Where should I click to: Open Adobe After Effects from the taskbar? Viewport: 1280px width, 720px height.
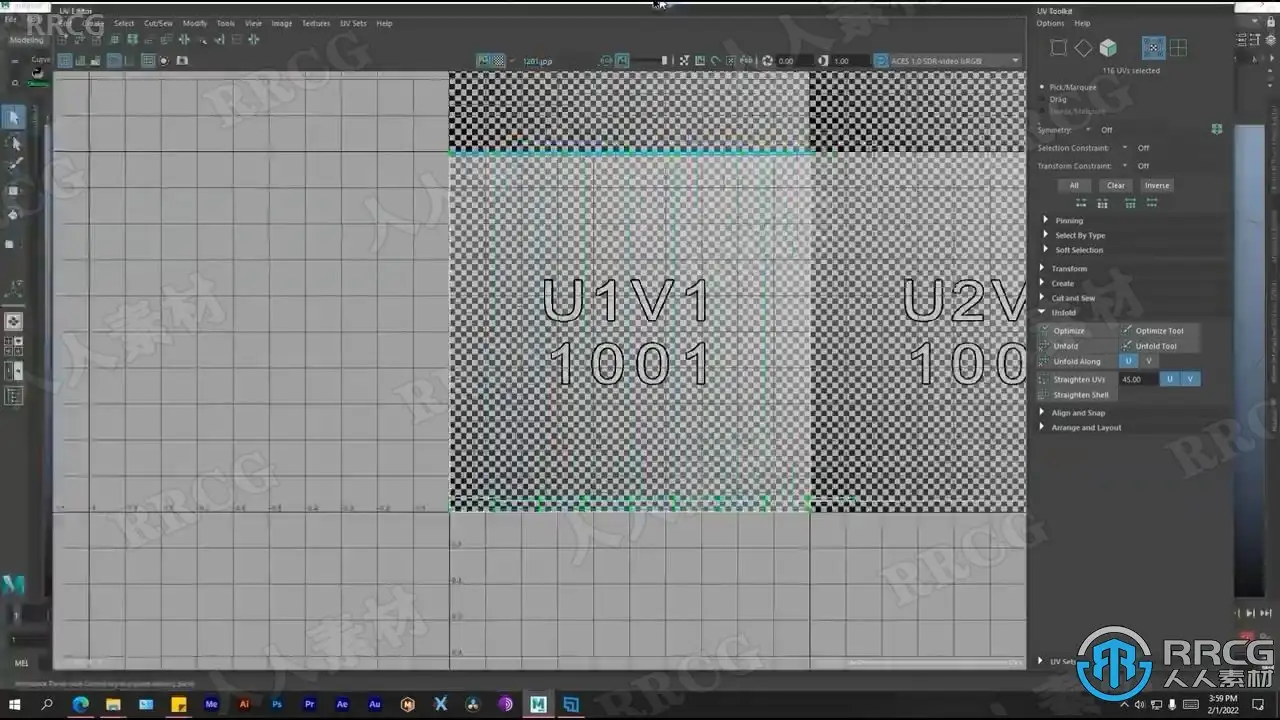click(342, 704)
